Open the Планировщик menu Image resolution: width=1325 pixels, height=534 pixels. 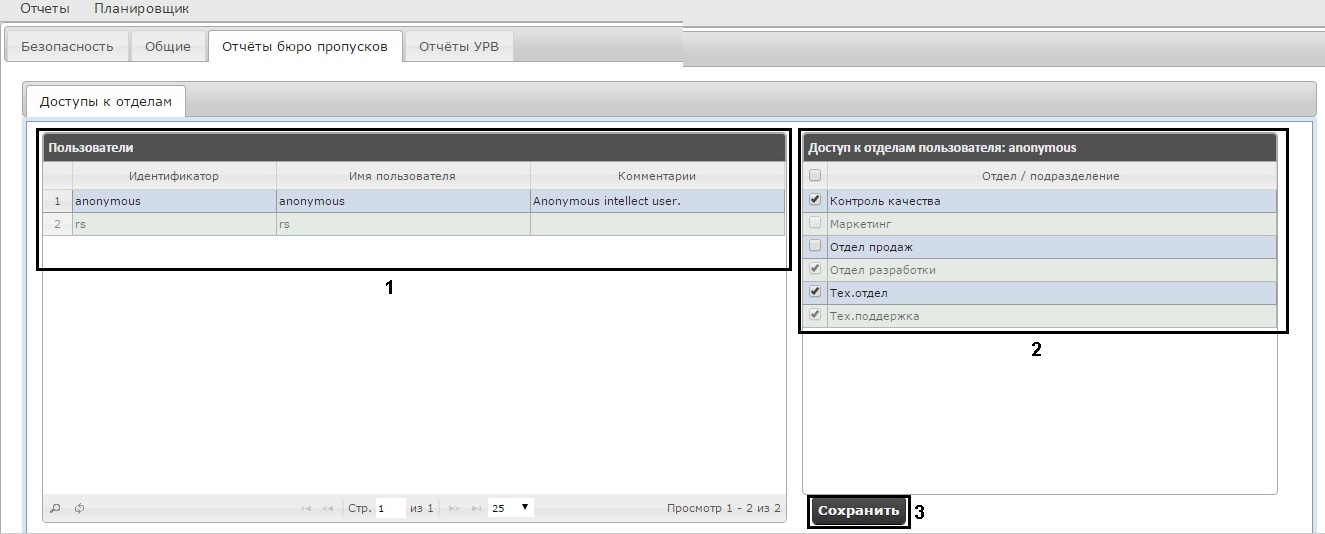point(141,9)
